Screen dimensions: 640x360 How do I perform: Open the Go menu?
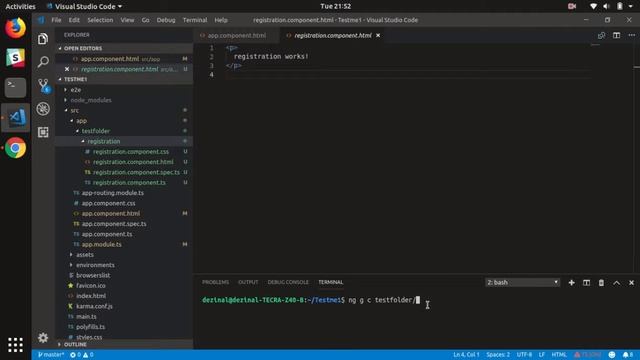click(x=145, y=20)
